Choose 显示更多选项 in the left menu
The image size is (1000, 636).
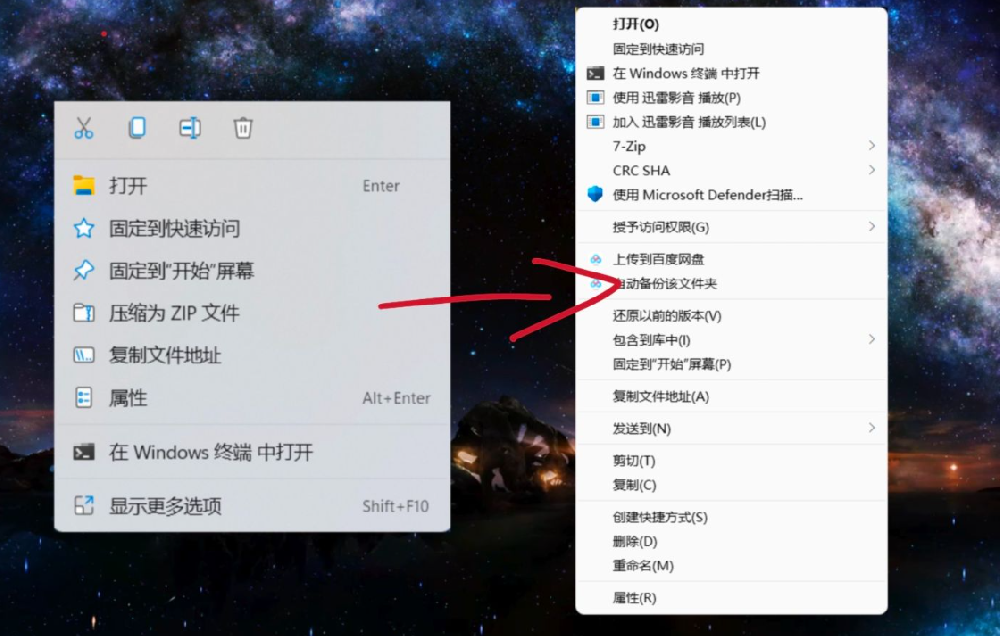[x=165, y=506]
